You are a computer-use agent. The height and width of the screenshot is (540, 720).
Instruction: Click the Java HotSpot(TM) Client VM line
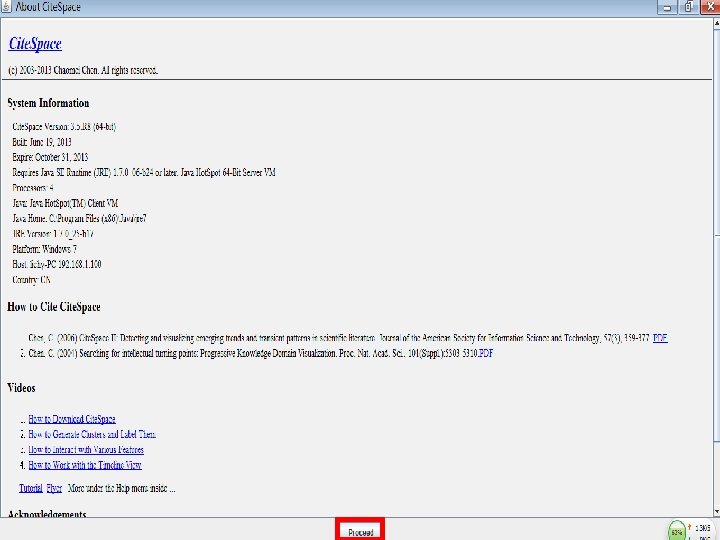click(65, 203)
